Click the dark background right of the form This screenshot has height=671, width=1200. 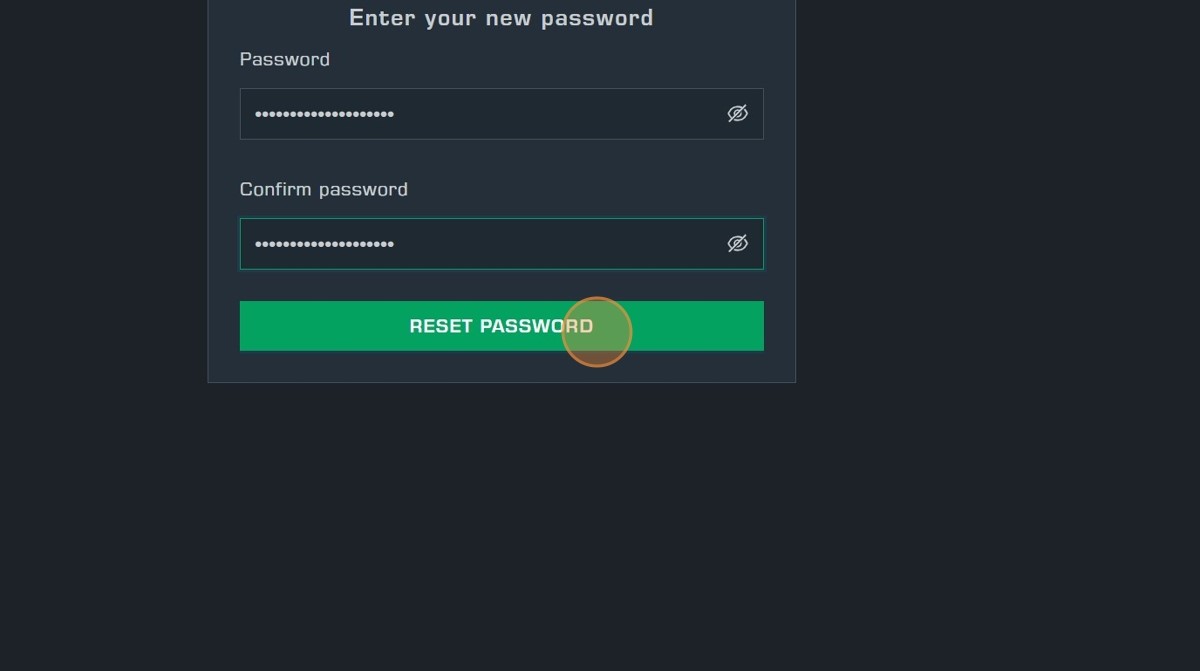point(1000,200)
